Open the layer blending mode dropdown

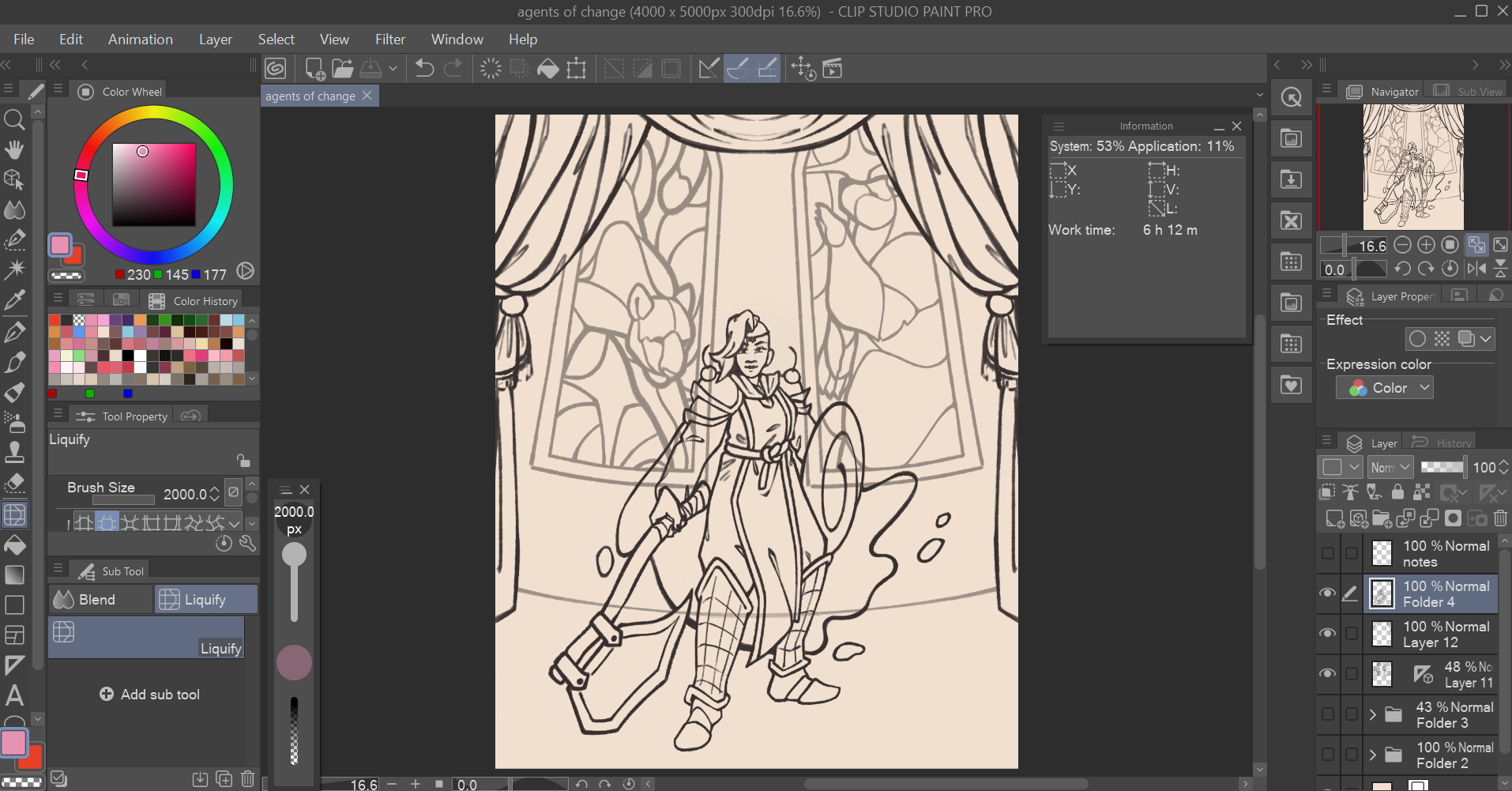pyautogui.click(x=1390, y=467)
